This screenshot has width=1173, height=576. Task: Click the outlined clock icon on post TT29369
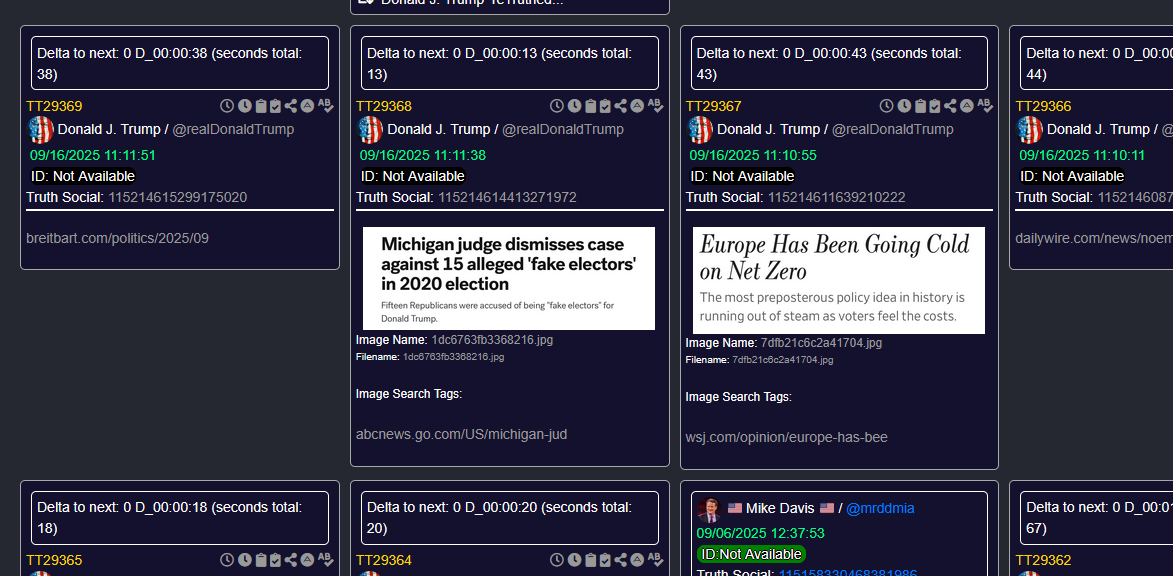(x=227, y=106)
